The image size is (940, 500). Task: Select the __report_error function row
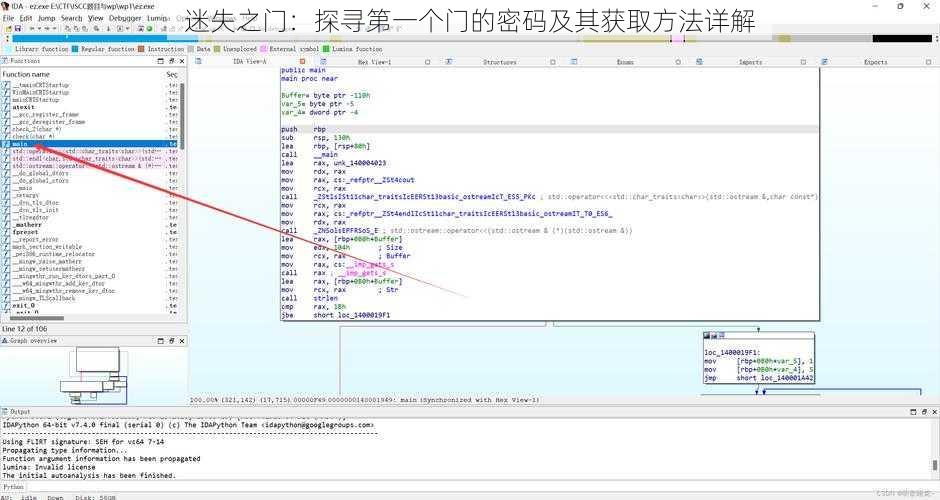(x=91, y=239)
